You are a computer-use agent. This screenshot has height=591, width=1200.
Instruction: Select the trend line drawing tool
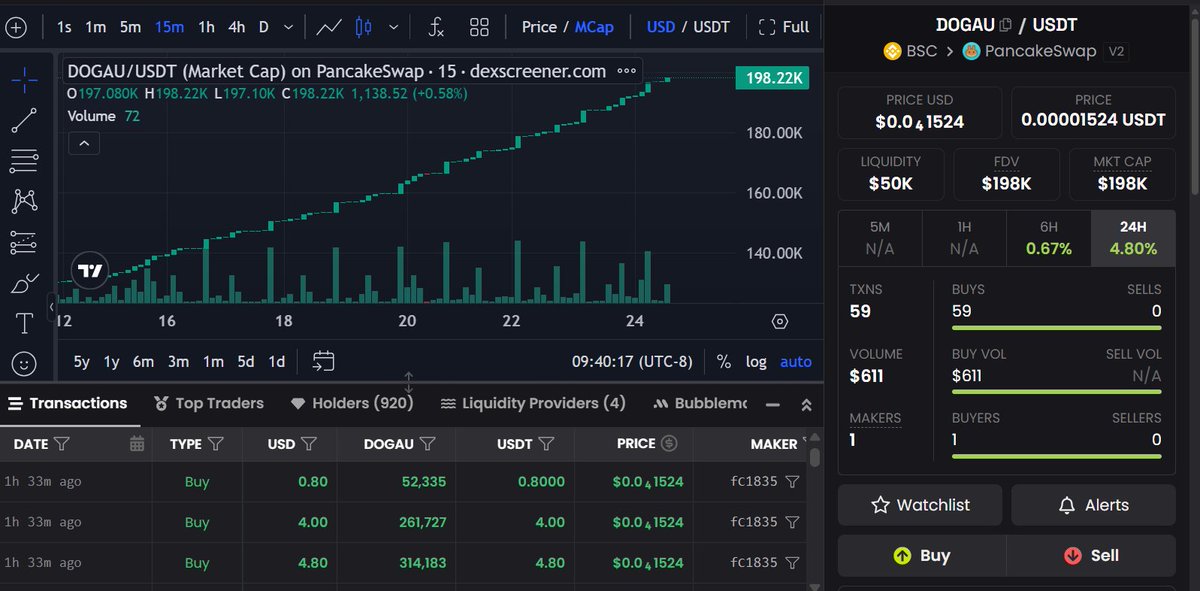[24, 120]
